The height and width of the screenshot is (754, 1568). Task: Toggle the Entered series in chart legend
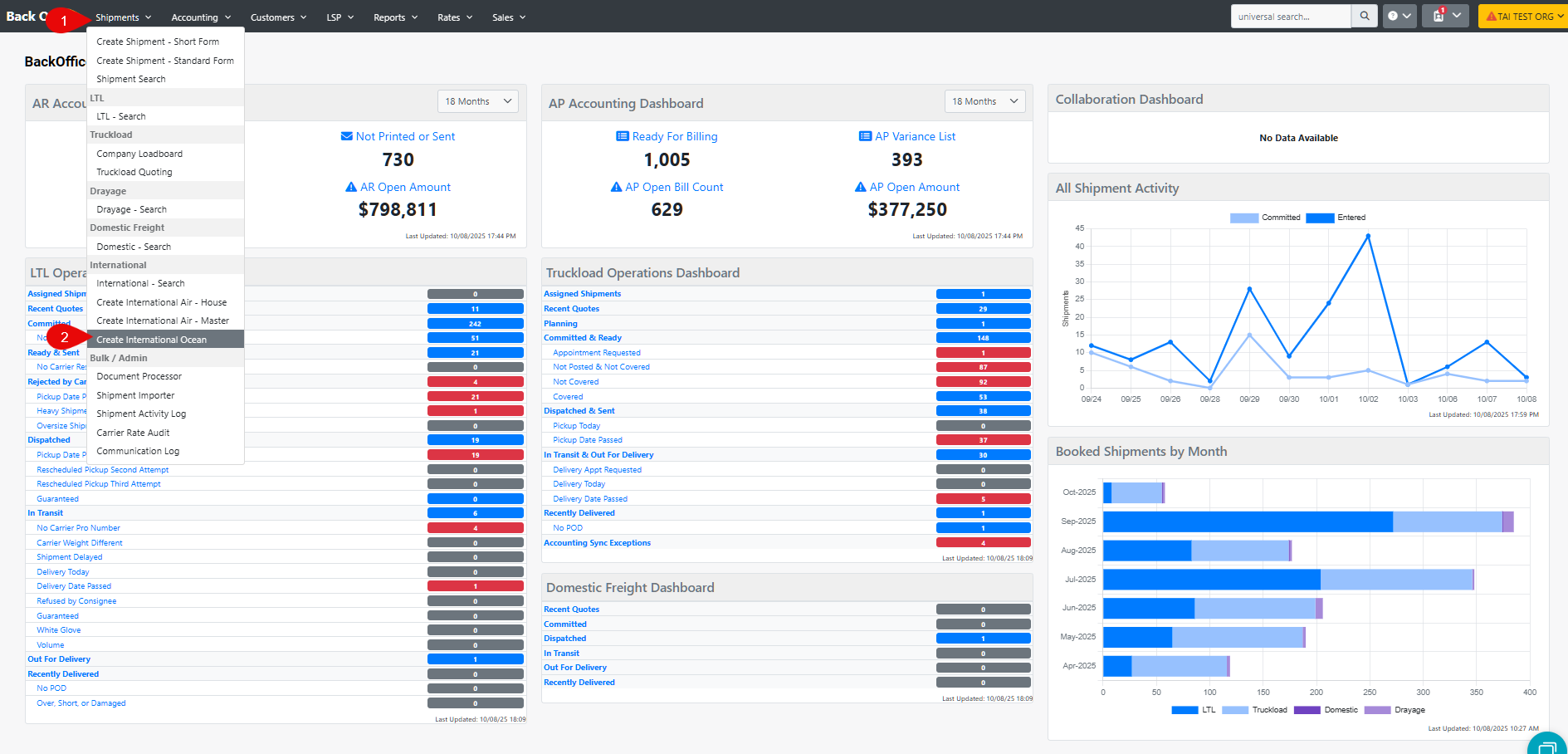(x=1320, y=218)
